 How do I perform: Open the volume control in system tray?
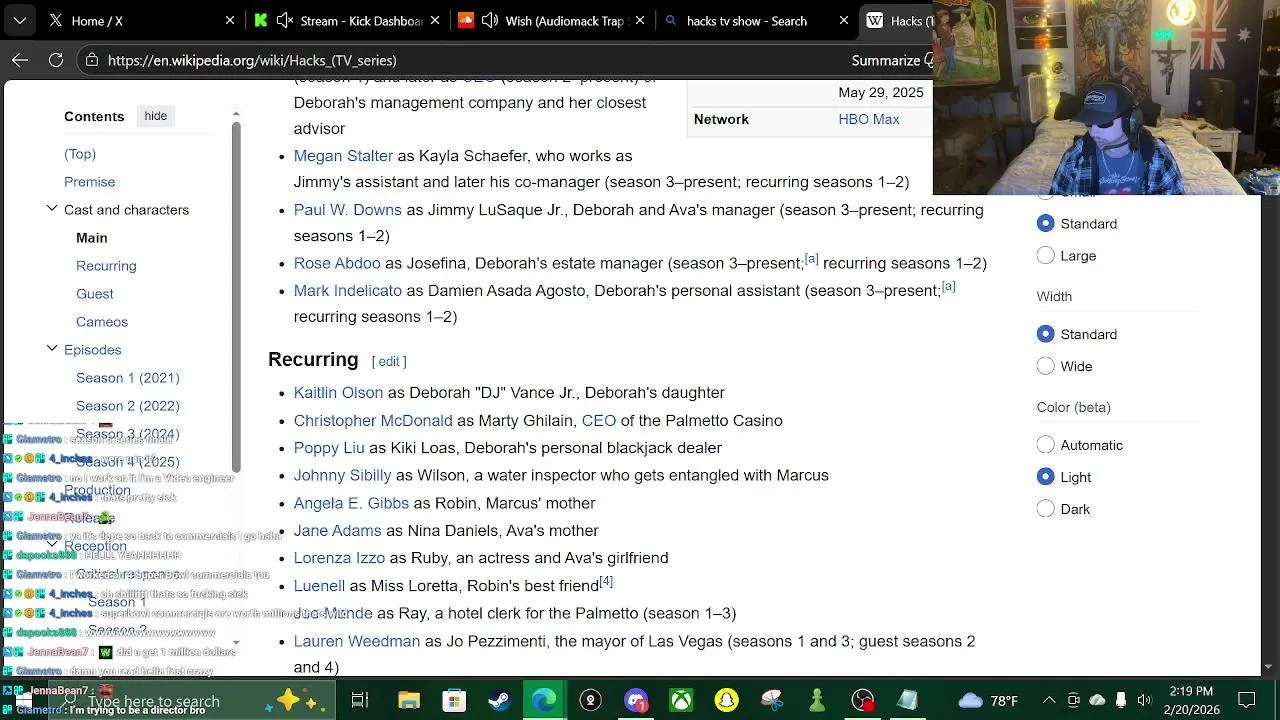coord(1144,700)
